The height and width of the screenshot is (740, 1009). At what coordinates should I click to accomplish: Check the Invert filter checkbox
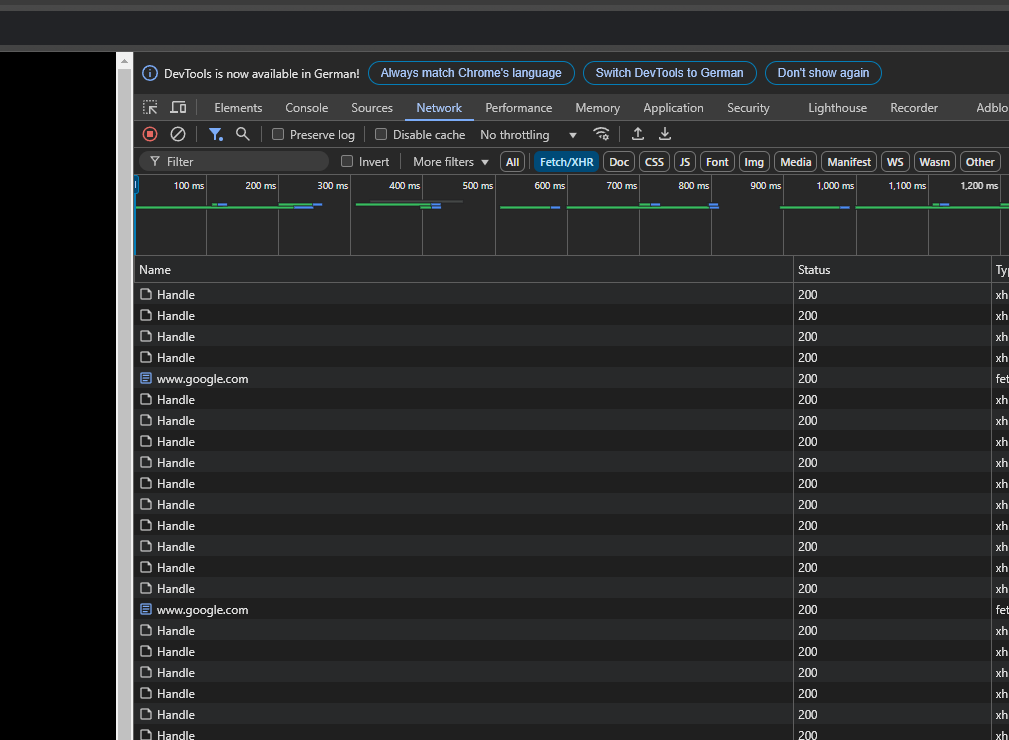pyautogui.click(x=347, y=162)
